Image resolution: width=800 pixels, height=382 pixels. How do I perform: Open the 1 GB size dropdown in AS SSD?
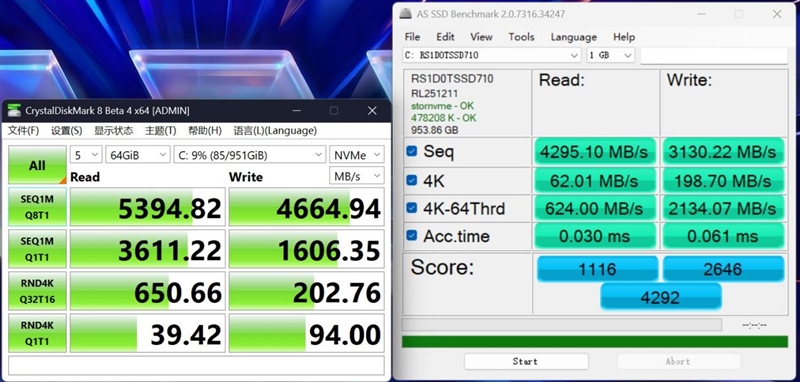coord(610,55)
